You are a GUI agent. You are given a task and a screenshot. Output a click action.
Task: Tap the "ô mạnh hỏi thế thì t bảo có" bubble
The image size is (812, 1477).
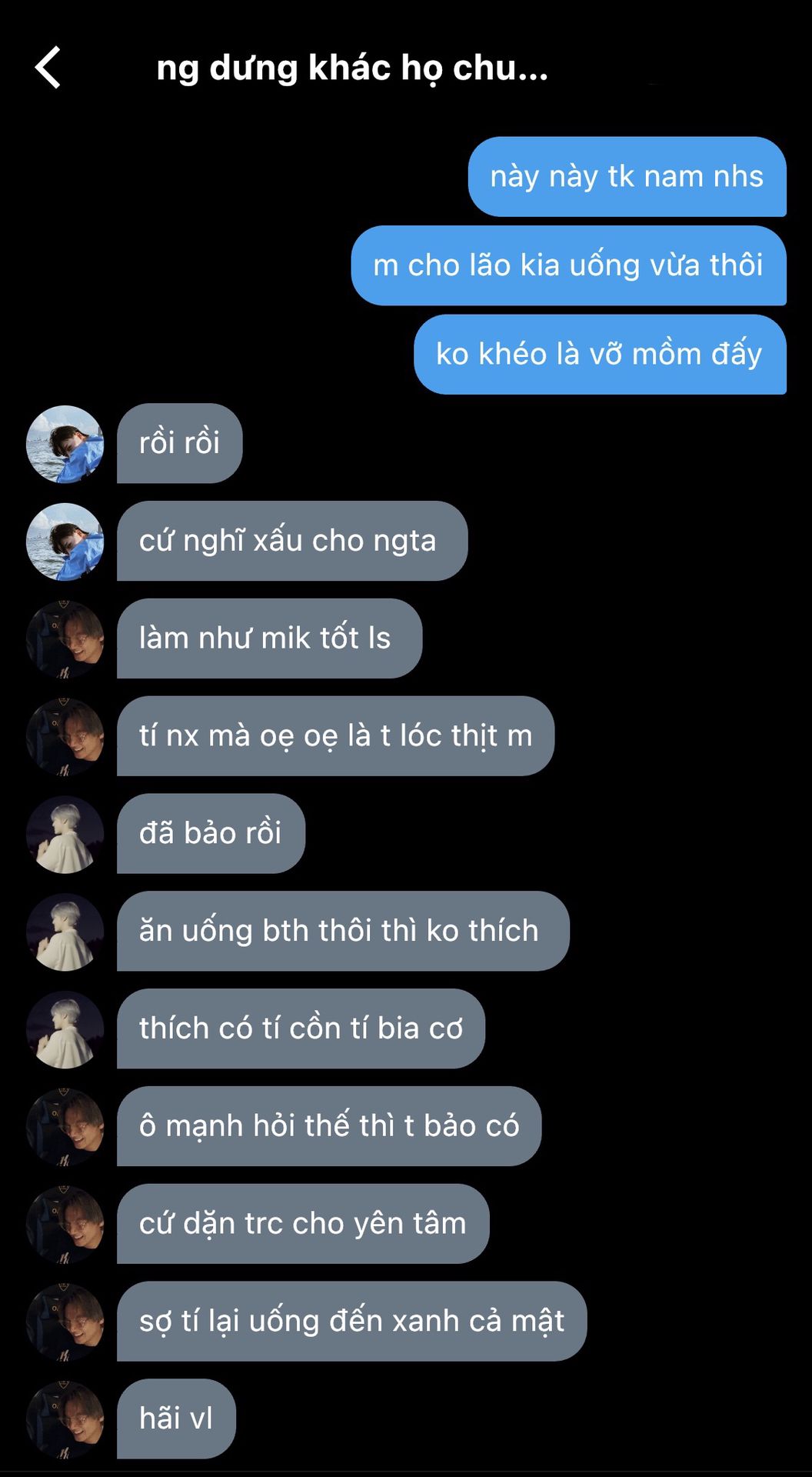pyautogui.click(x=329, y=1126)
